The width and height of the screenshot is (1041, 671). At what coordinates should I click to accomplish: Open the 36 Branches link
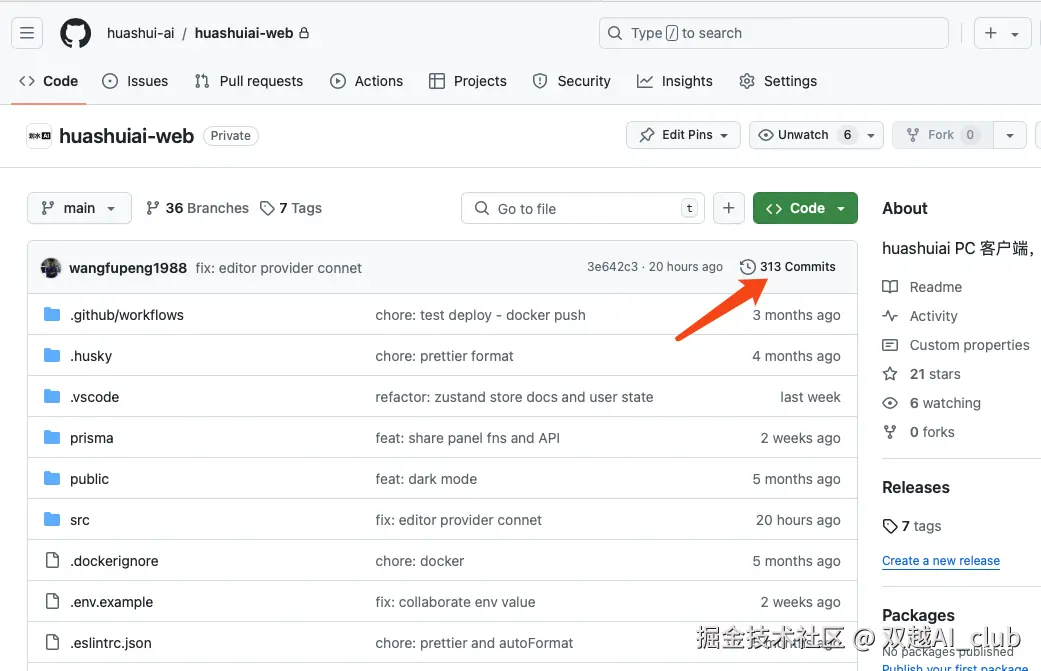tap(197, 208)
